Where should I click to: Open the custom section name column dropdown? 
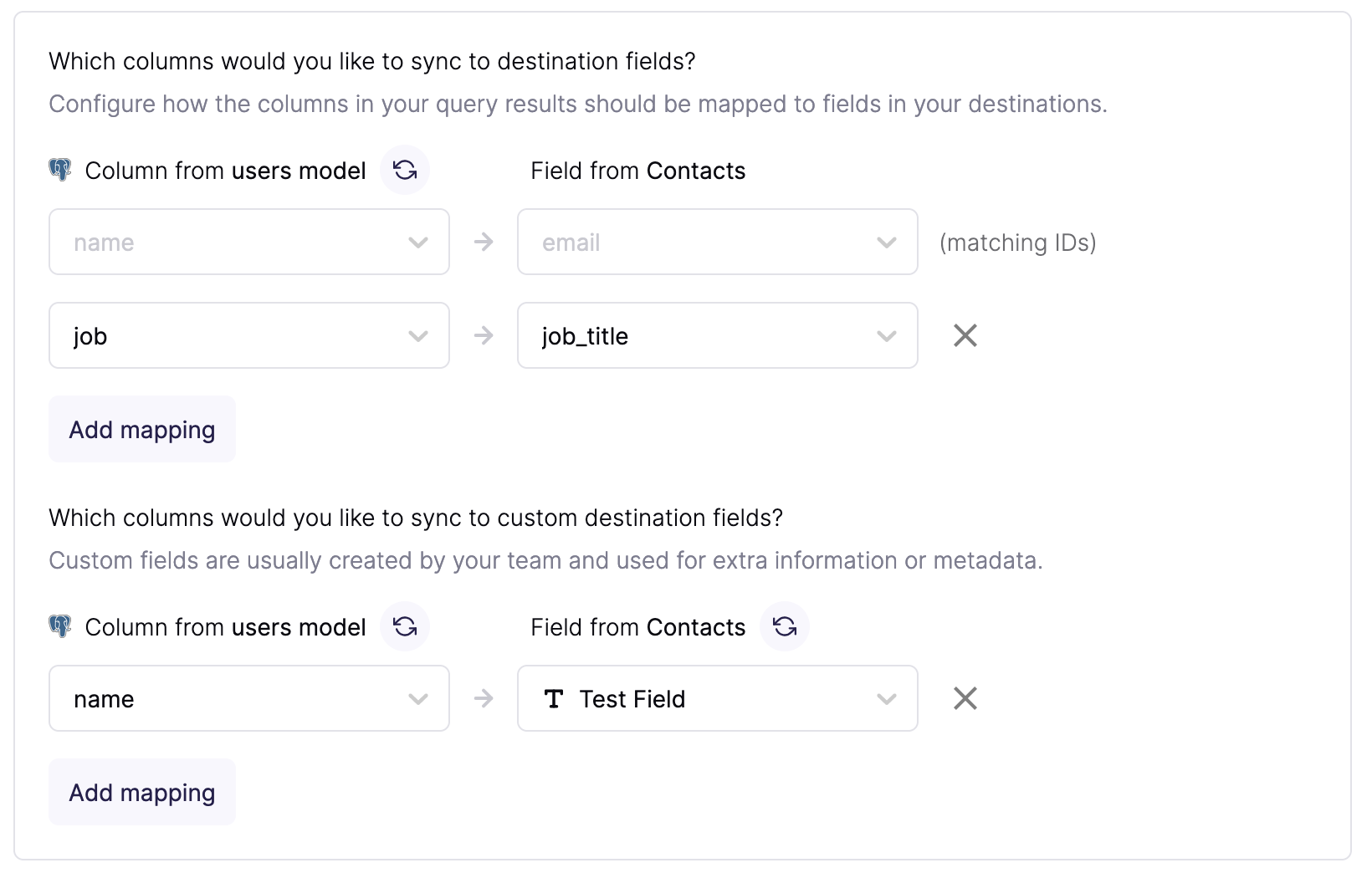[249, 698]
